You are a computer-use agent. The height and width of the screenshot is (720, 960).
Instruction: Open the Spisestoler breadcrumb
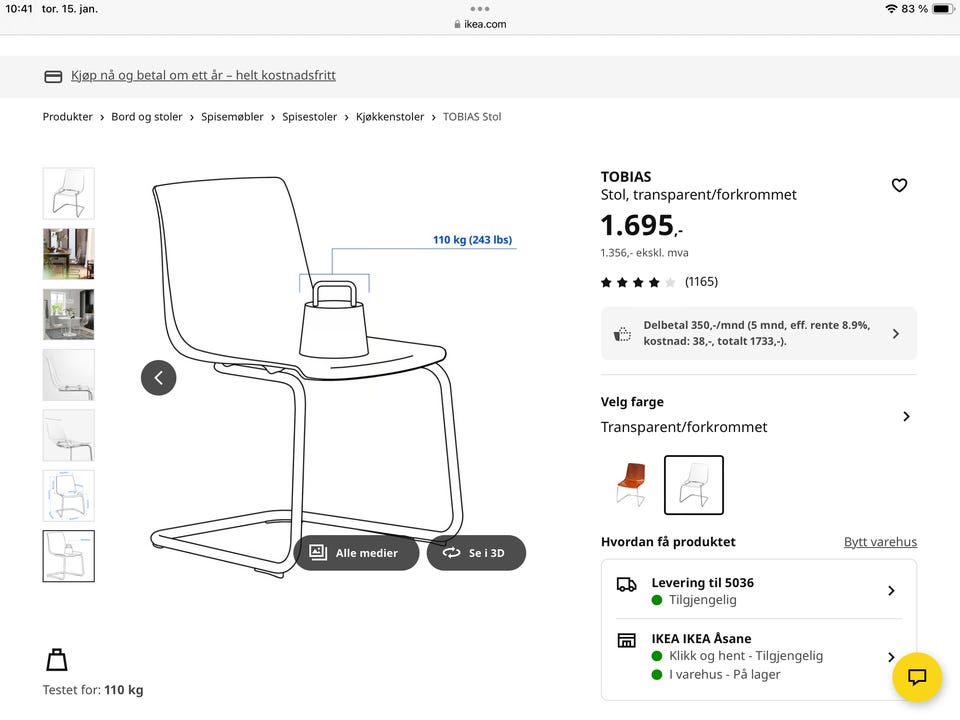tap(309, 117)
